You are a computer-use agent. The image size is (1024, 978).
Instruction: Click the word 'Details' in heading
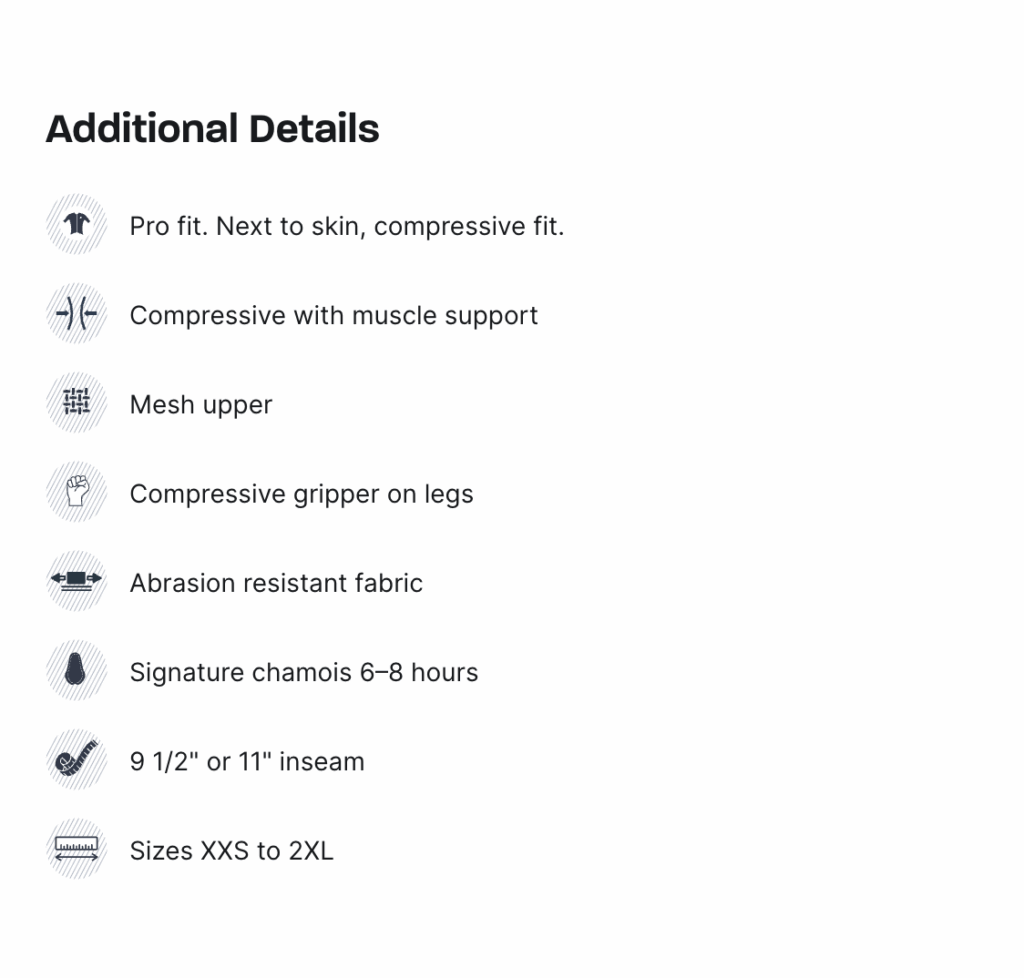(x=314, y=129)
